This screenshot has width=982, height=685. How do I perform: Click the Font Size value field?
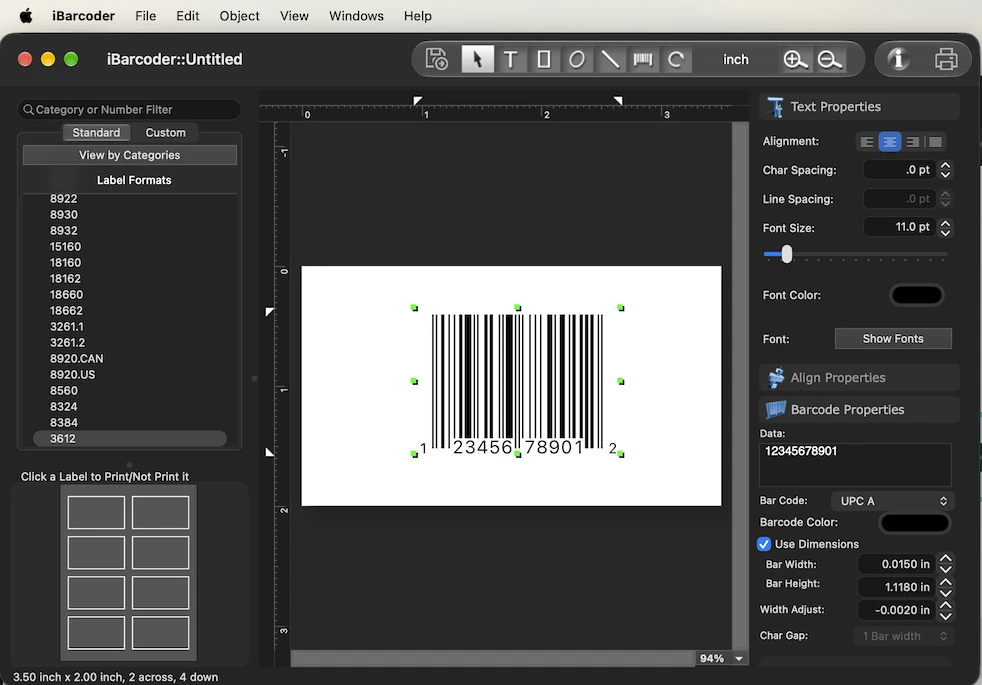pos(899,227)
